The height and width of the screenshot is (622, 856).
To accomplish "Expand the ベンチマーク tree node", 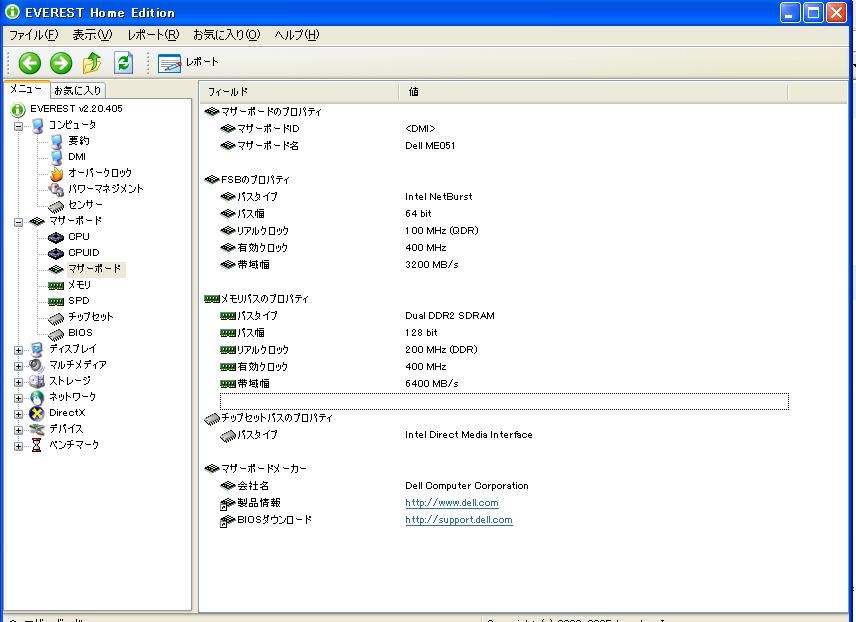I will (19, 446).
